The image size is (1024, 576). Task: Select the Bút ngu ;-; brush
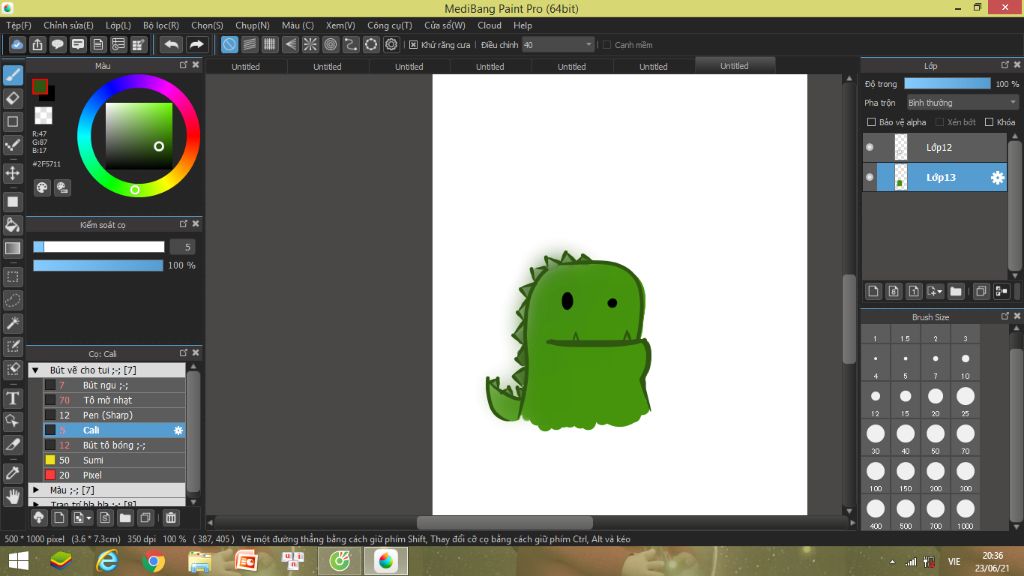pos(114,385)
